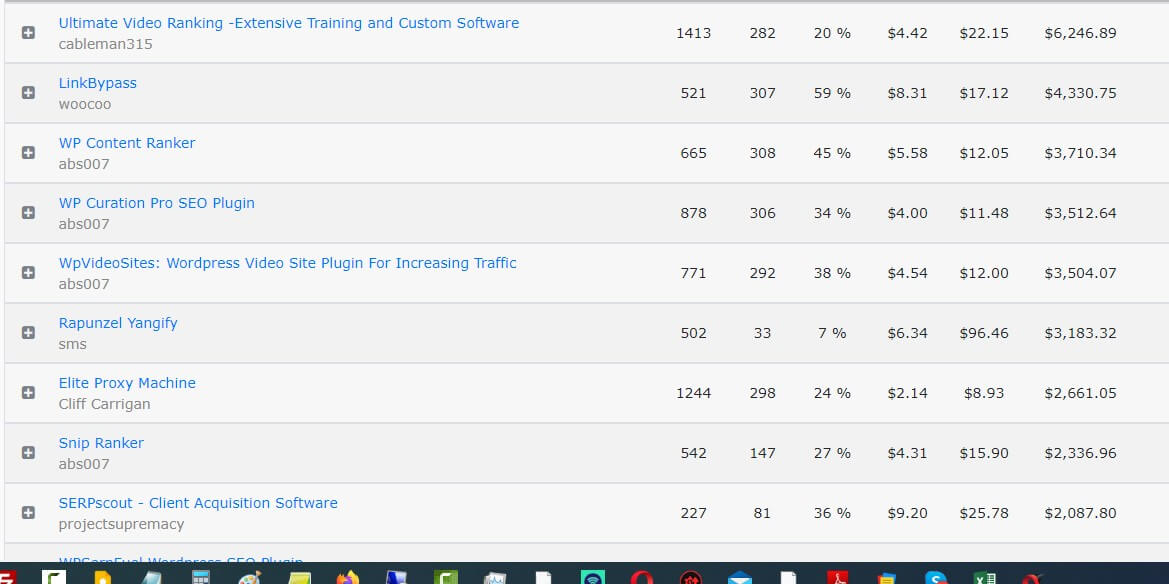The height and width of the screenshot is (584, 1169).
Task: Expand the Rapunzel Yangify row
Action: coord(28,333)
